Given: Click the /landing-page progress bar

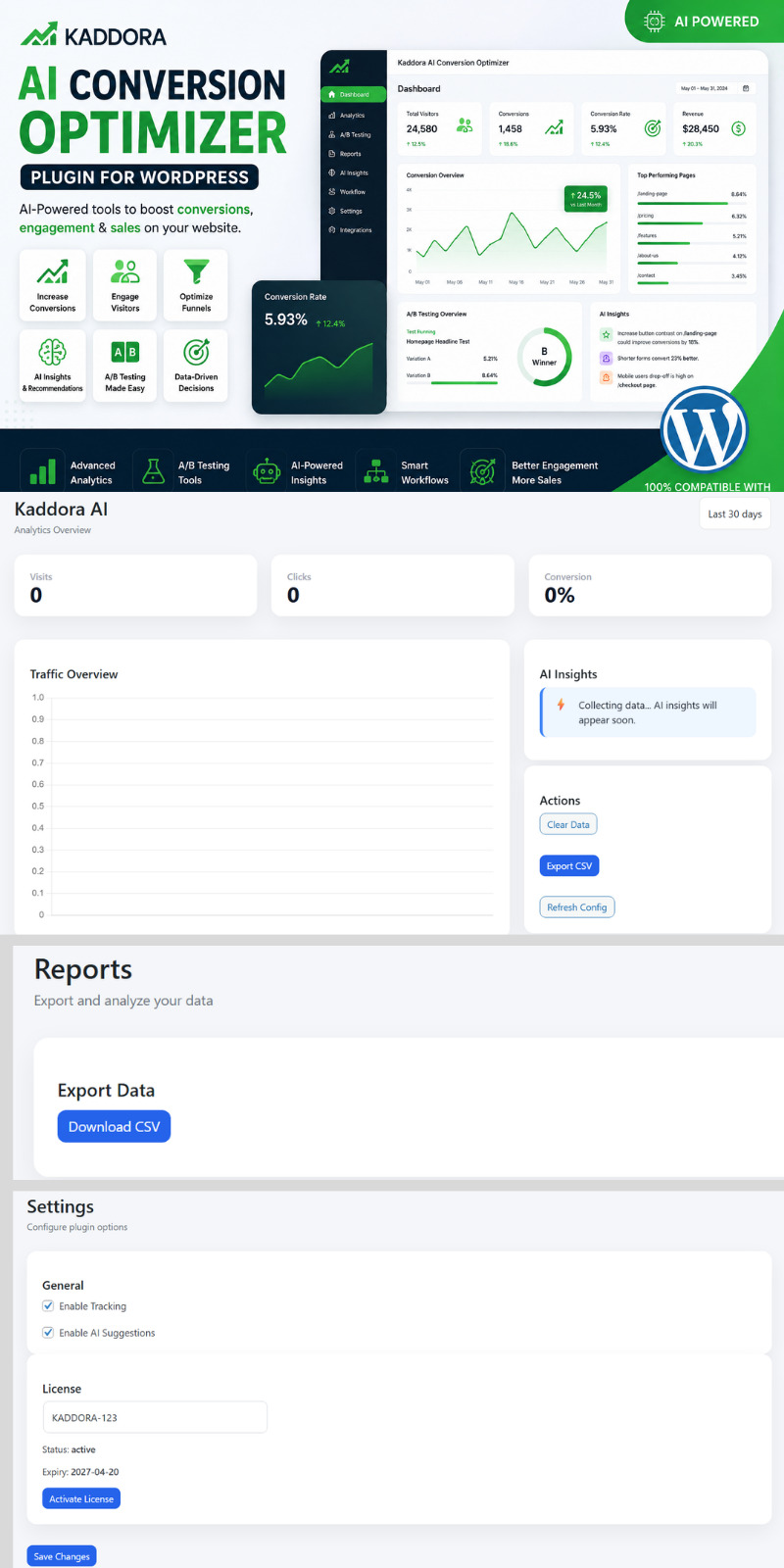Looking at the screenshot, I should click(692, 203).
